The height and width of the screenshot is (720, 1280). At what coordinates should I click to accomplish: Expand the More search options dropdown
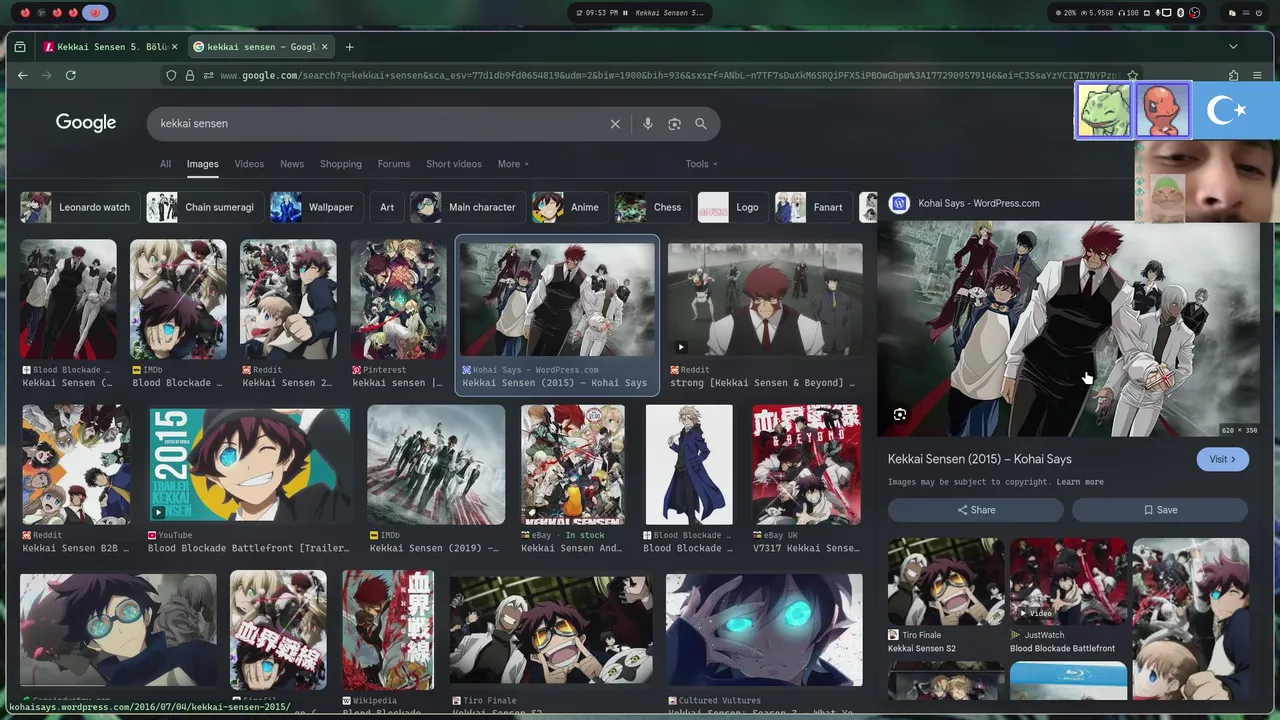click(x=513, y=164)
